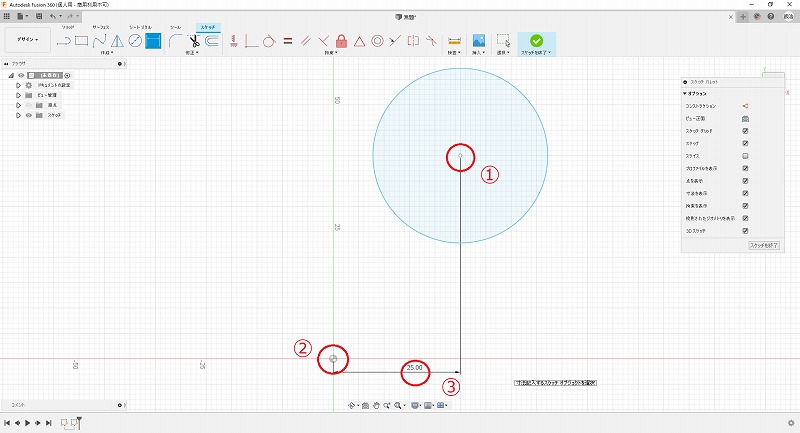800x433 pixels.
Task: Select the fillet tool in toolbar
Action: coord(175,41)
